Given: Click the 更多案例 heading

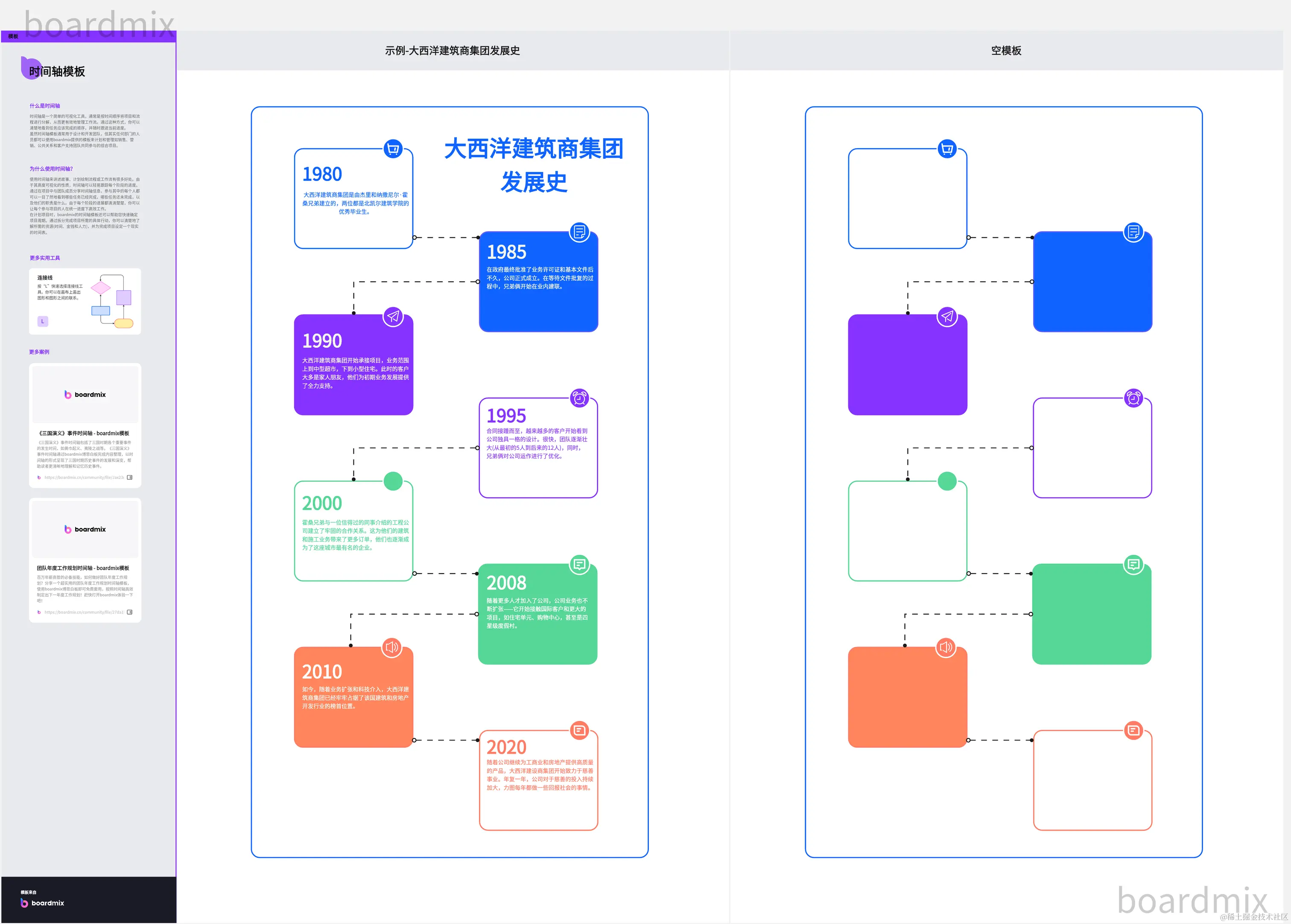Looking at the screenshot, I should point(39,352).
